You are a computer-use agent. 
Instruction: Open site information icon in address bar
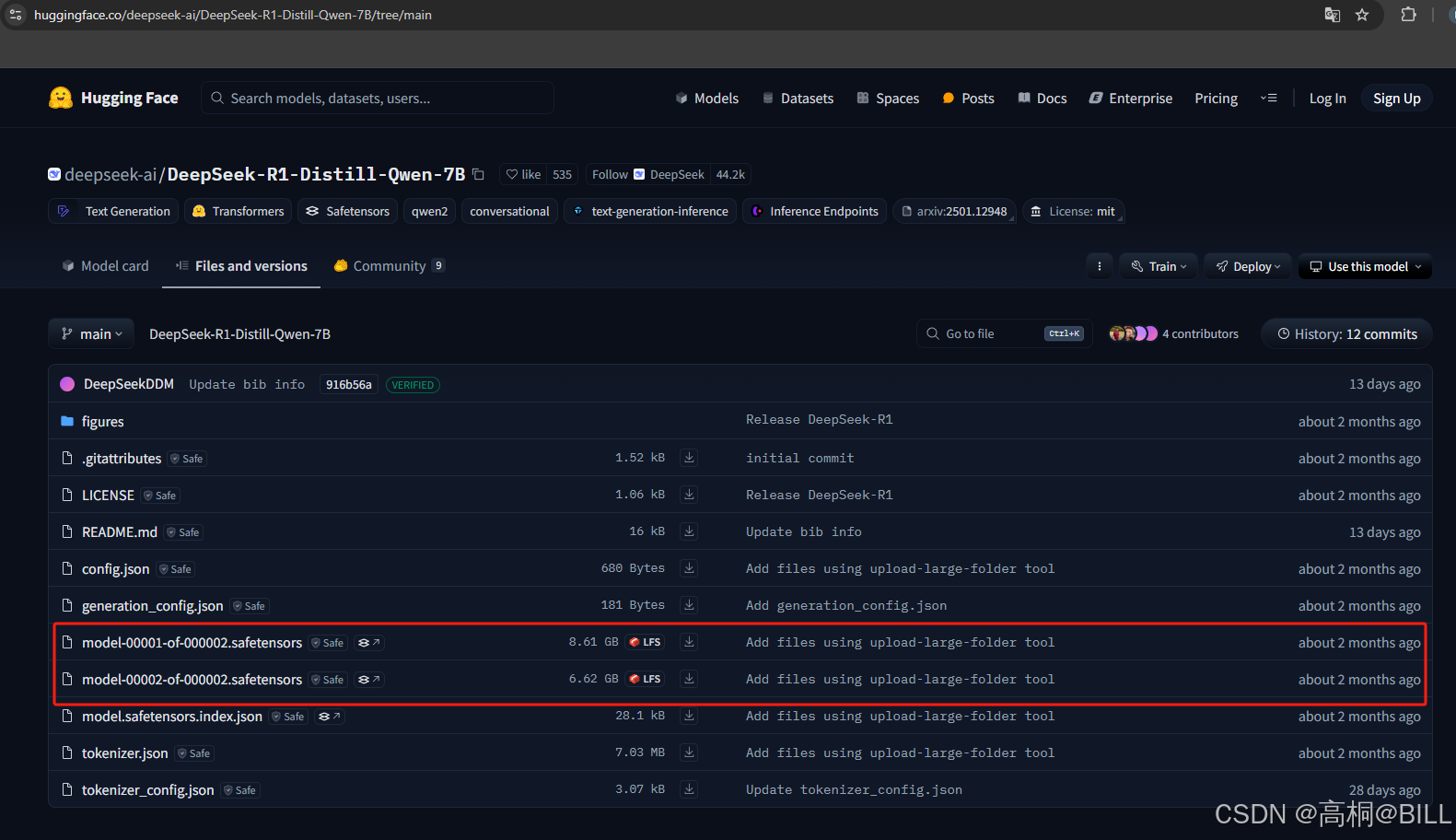(16, 15)
